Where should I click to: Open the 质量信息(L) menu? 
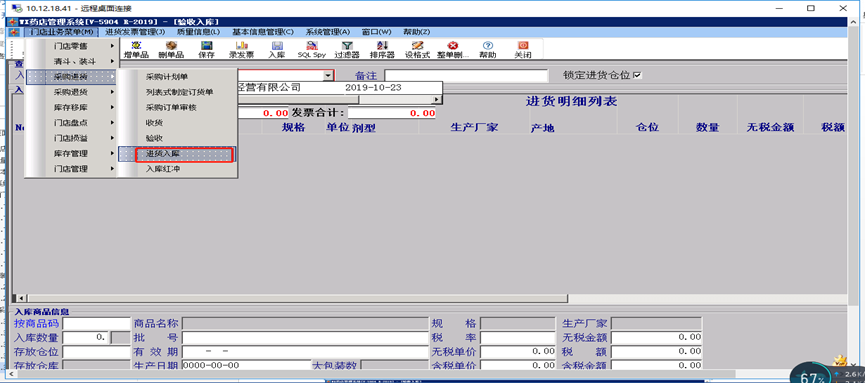pyautogui.click(x=198, y=32)
